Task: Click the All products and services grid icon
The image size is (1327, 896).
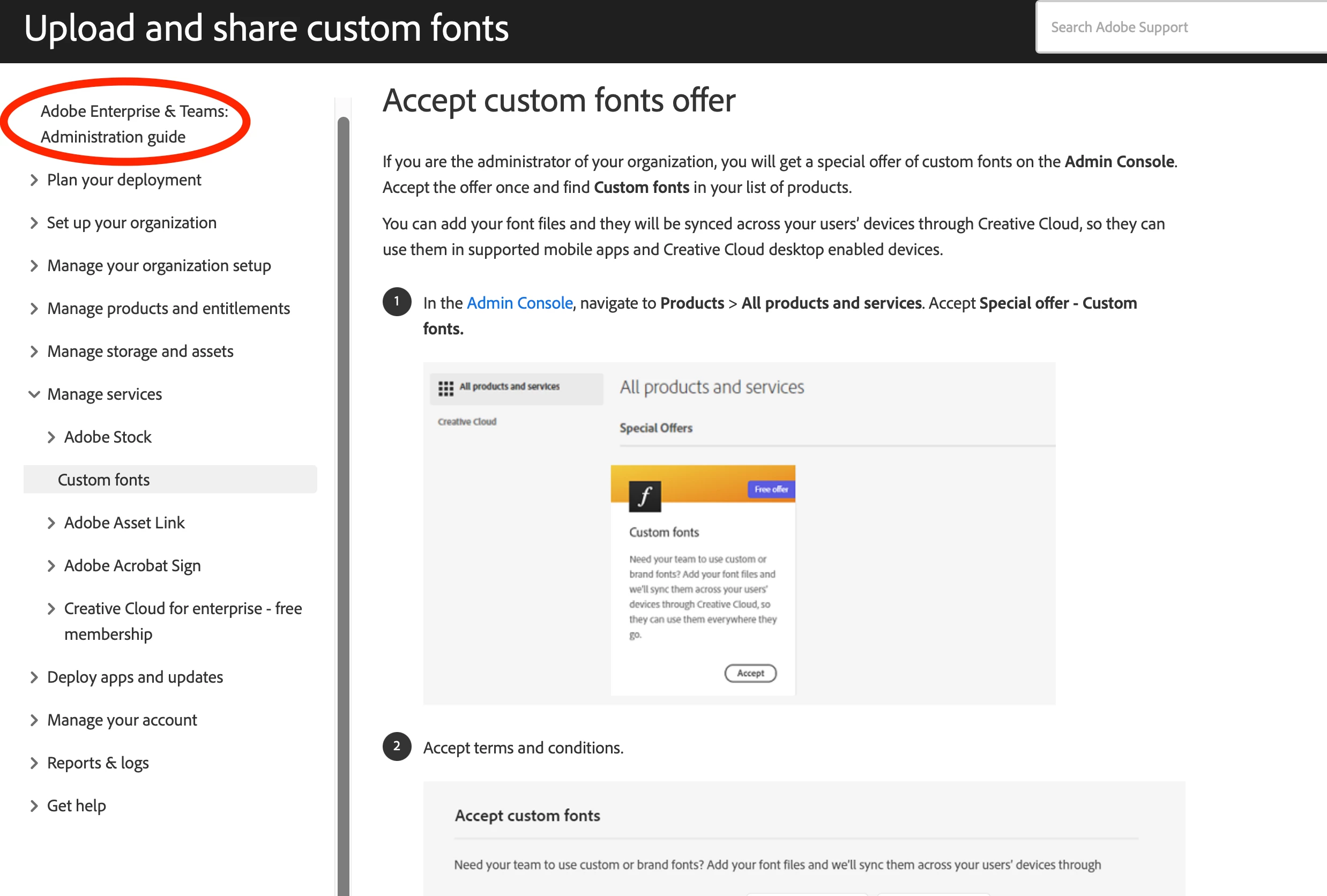Action: coord(445,389)
